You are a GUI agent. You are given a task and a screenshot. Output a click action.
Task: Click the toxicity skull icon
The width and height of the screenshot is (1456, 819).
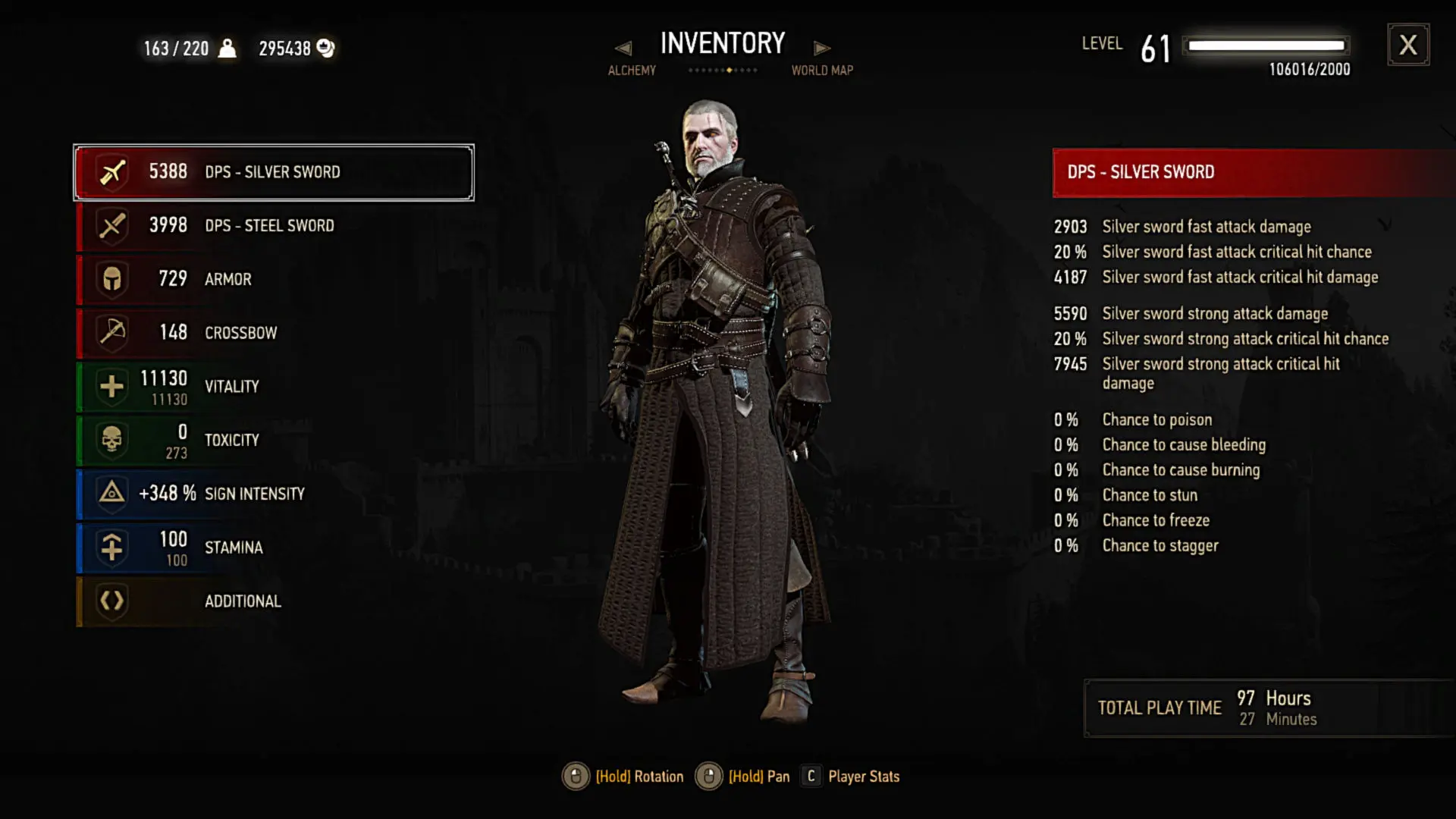[x=112, y=440]
